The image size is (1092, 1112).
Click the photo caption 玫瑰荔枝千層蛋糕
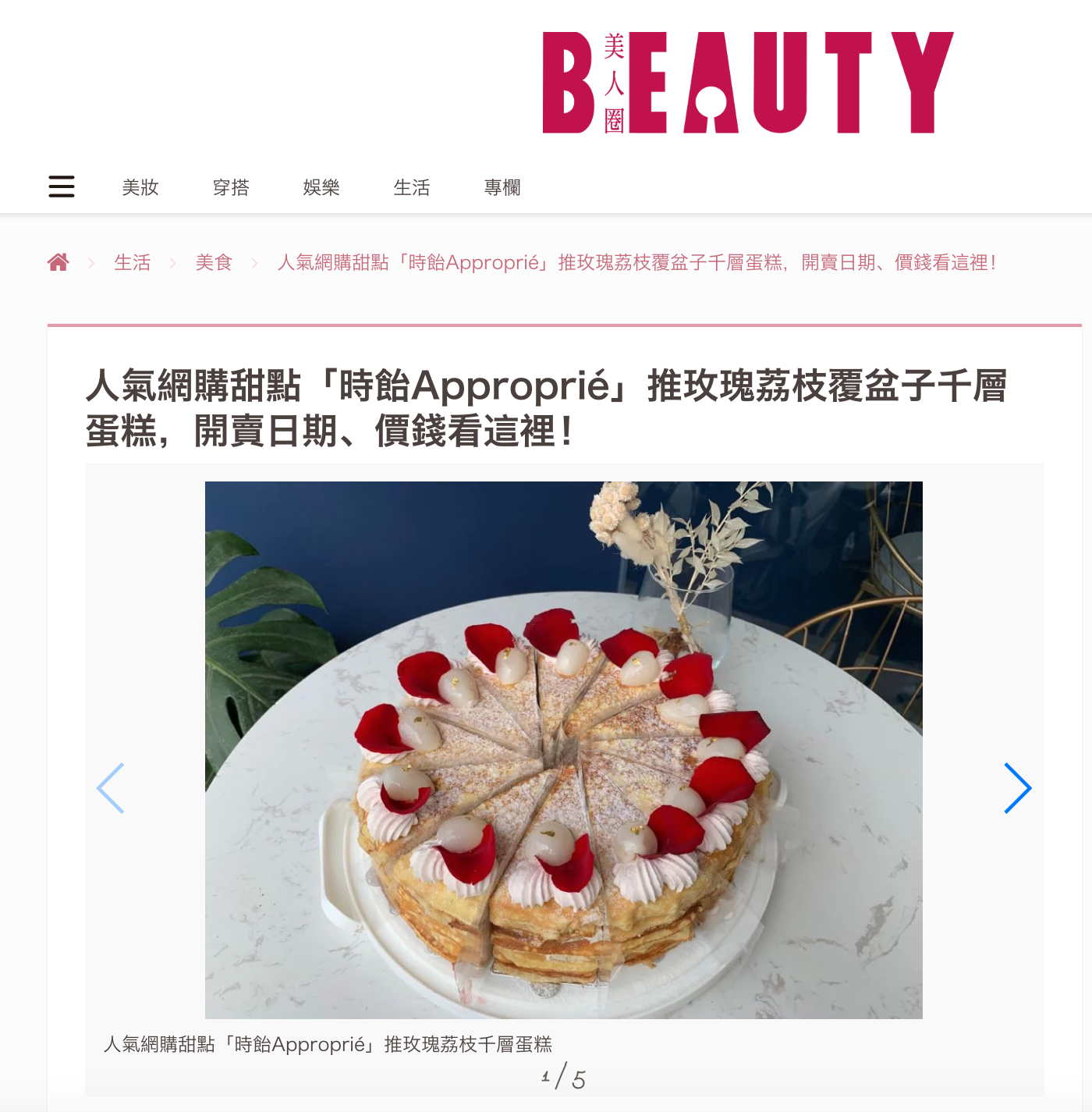[x=328, y=1044]
